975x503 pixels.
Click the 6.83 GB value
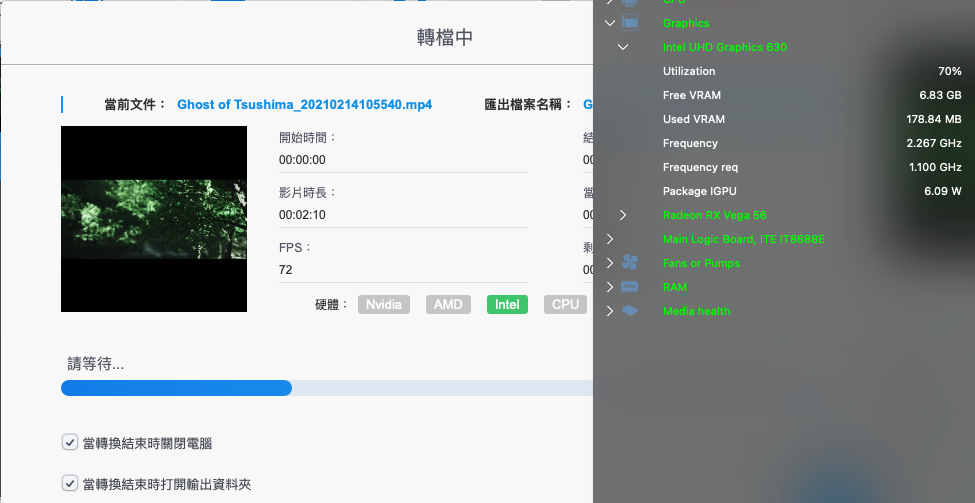940,95
